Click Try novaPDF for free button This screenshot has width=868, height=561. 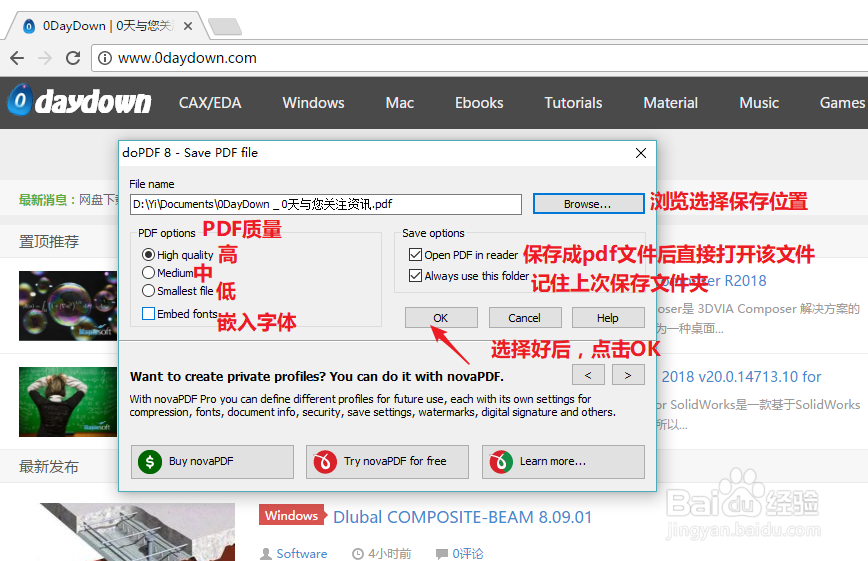coord(387,461)
